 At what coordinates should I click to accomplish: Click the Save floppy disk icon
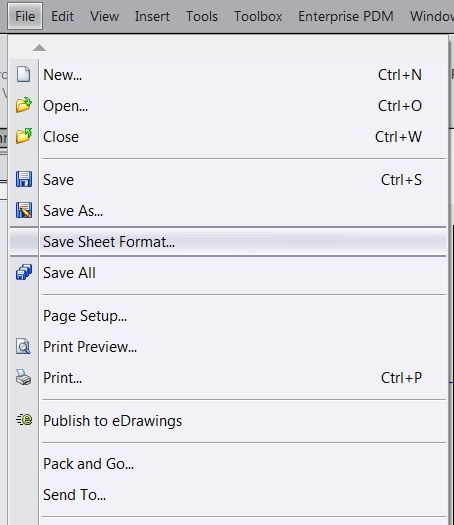(24, 179)
